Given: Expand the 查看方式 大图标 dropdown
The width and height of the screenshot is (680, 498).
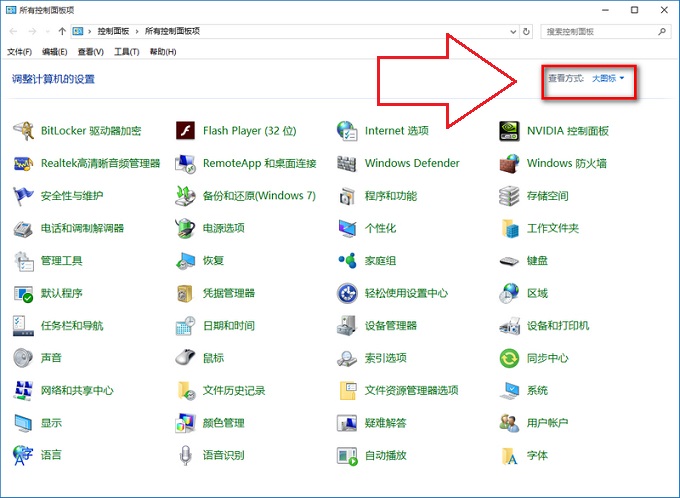Looking at the screenshot, I should click(x=608, y=78).
